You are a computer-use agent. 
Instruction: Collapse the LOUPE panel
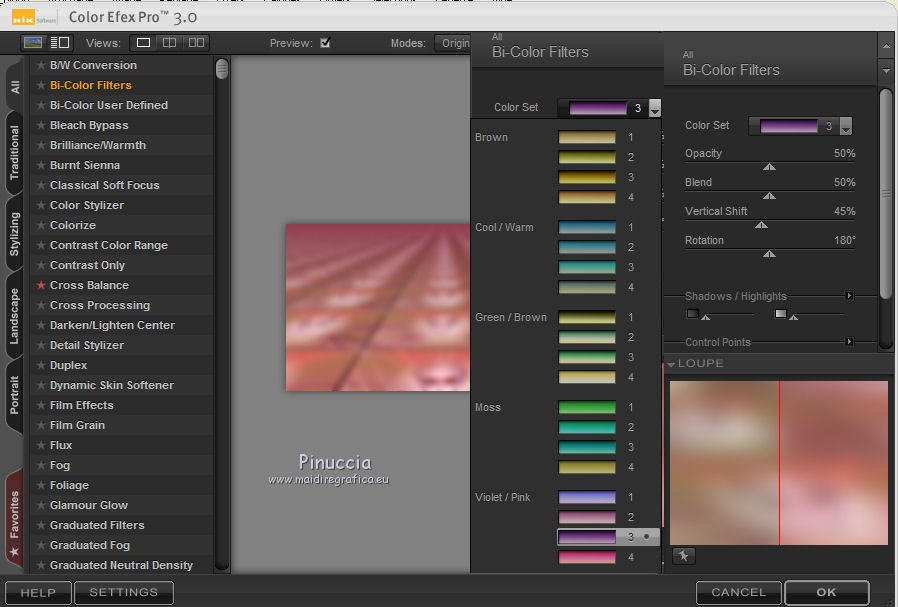pos(671,364)
